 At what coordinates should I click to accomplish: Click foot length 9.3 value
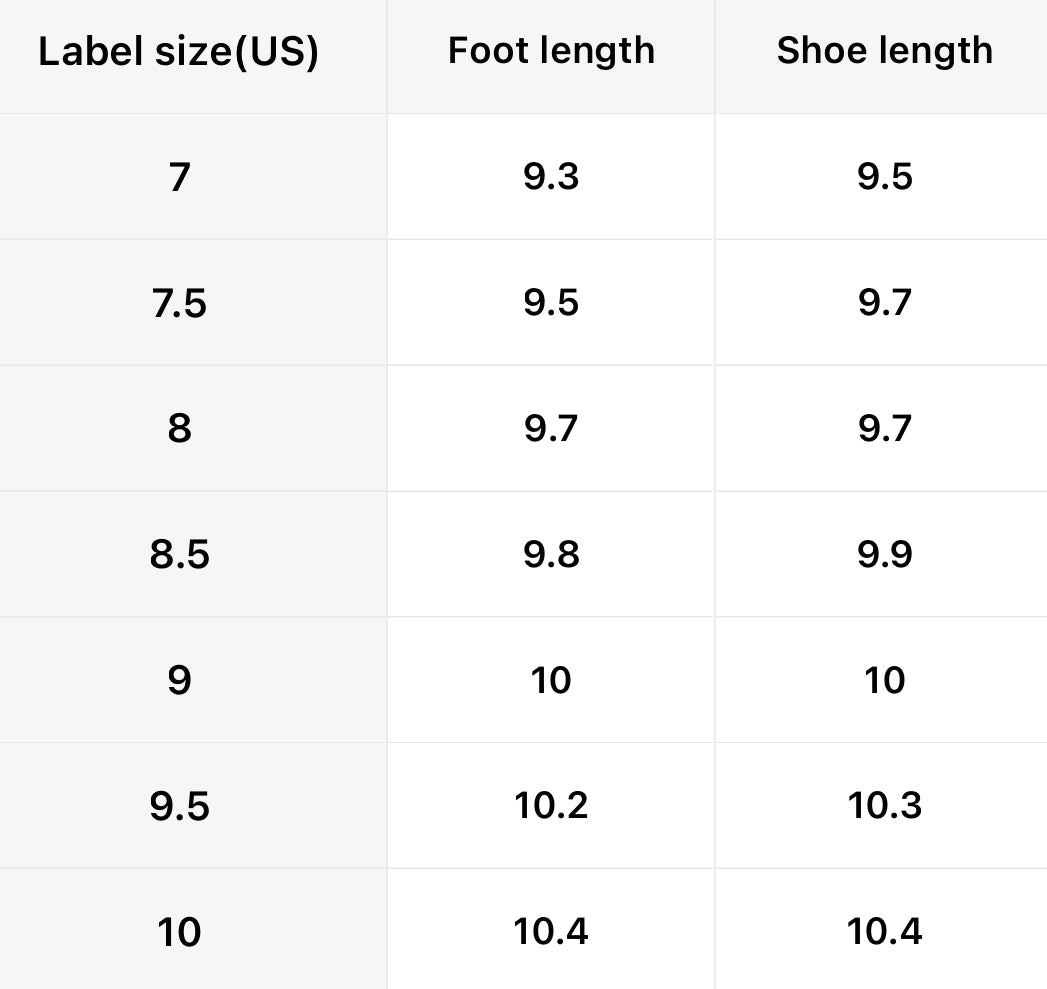(x=551, y=177)
